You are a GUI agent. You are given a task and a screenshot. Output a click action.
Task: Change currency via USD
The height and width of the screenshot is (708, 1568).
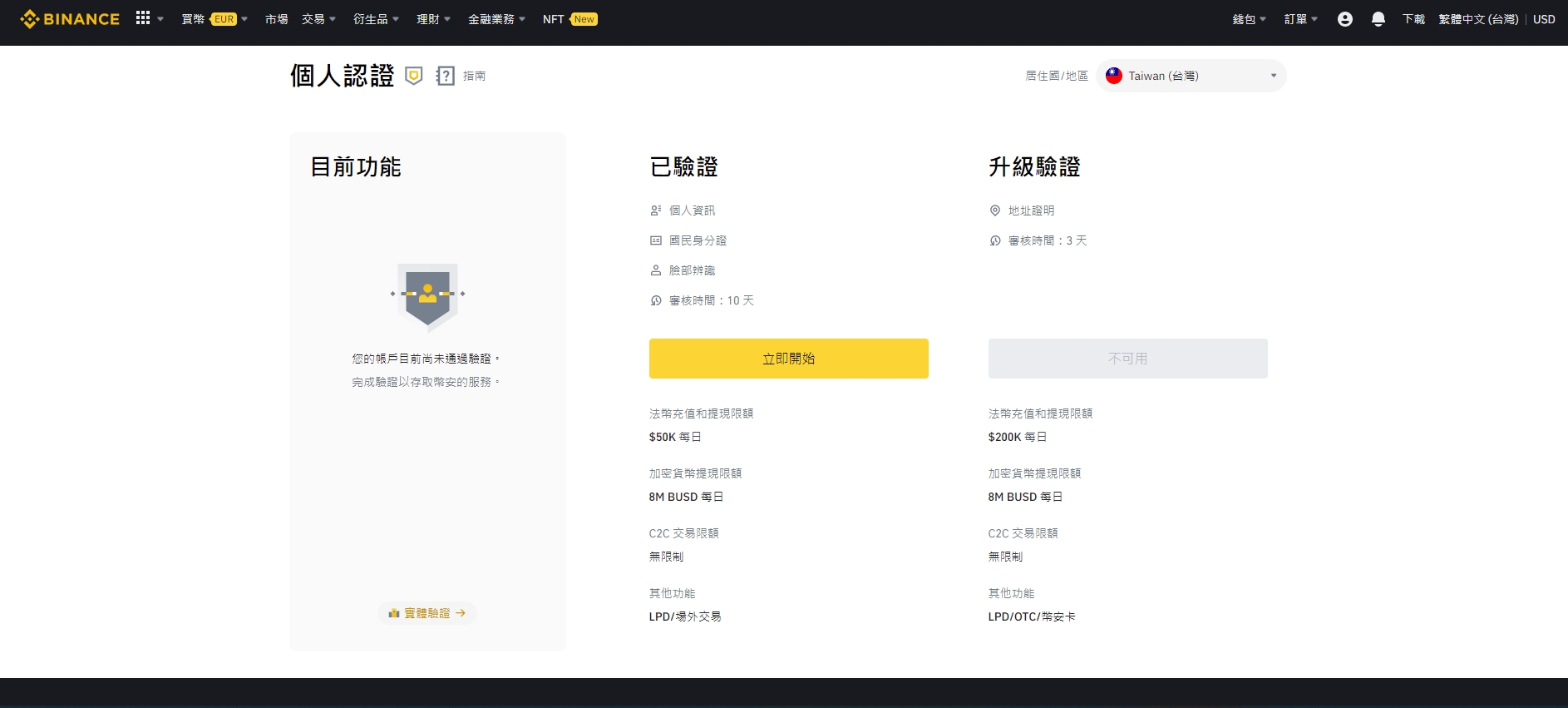click(x=1544, y=19)
